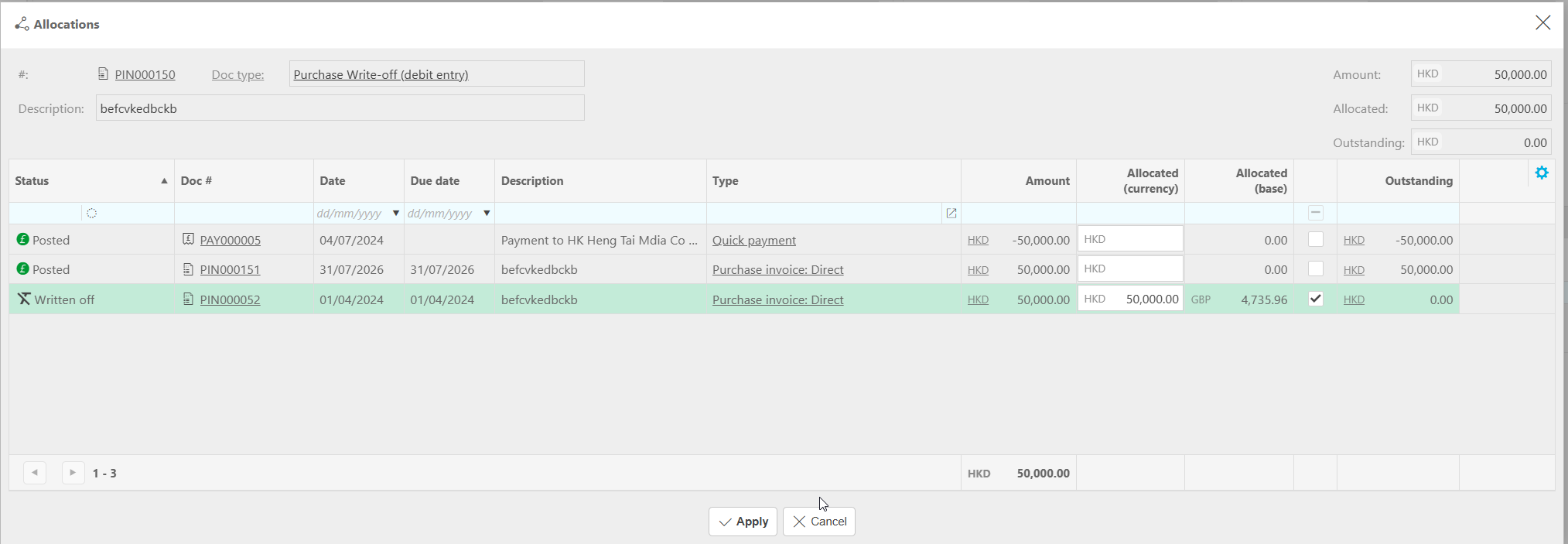Sort by Status column header
The height and width of the screenshot is (544, 1568).
[x=91, y=180]
